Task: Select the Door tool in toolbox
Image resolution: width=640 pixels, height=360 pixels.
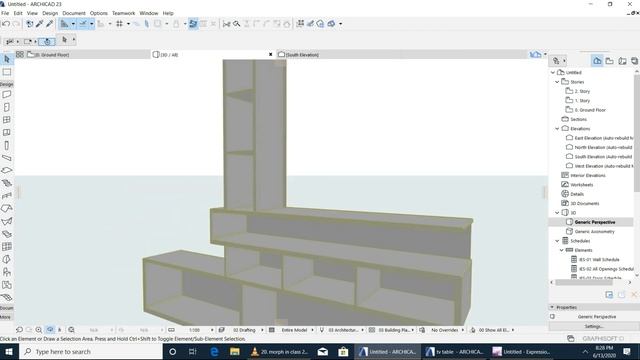Action: (7, 107)
